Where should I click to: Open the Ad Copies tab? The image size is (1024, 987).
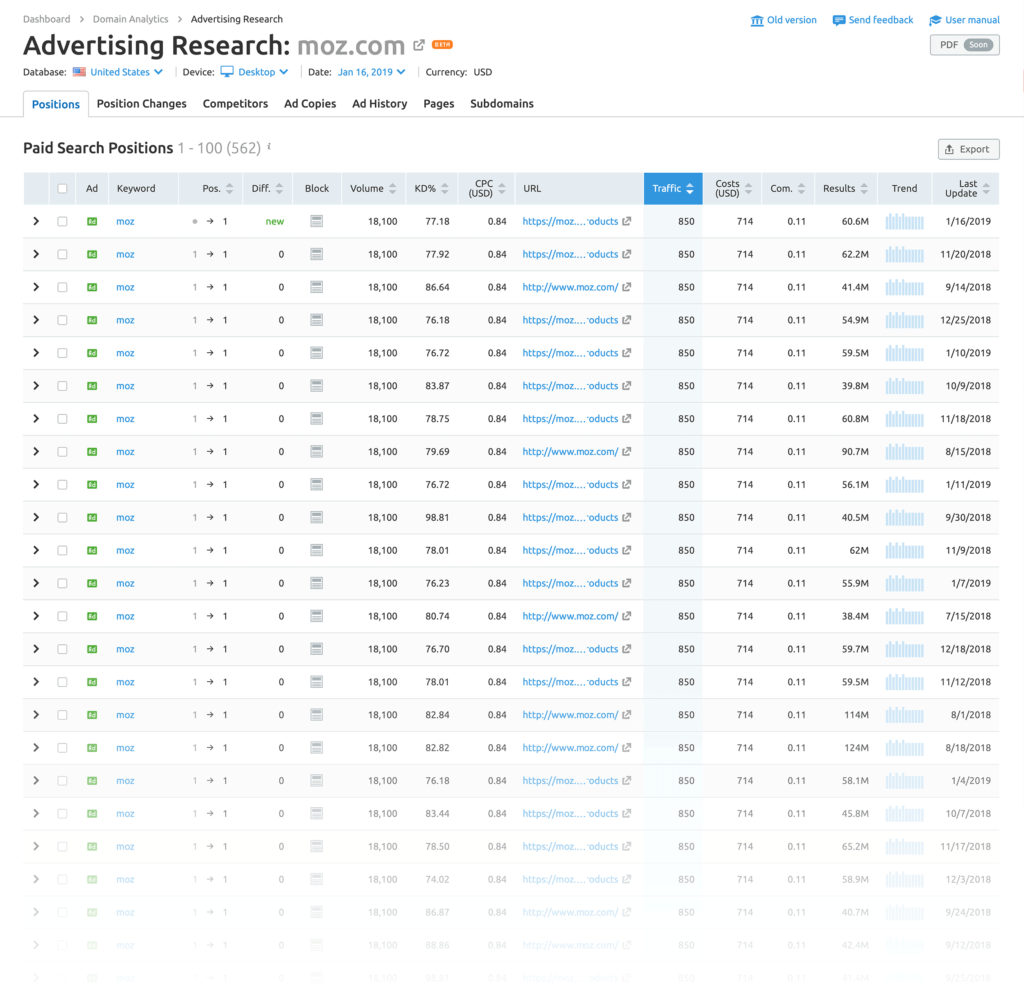point(309,103)
